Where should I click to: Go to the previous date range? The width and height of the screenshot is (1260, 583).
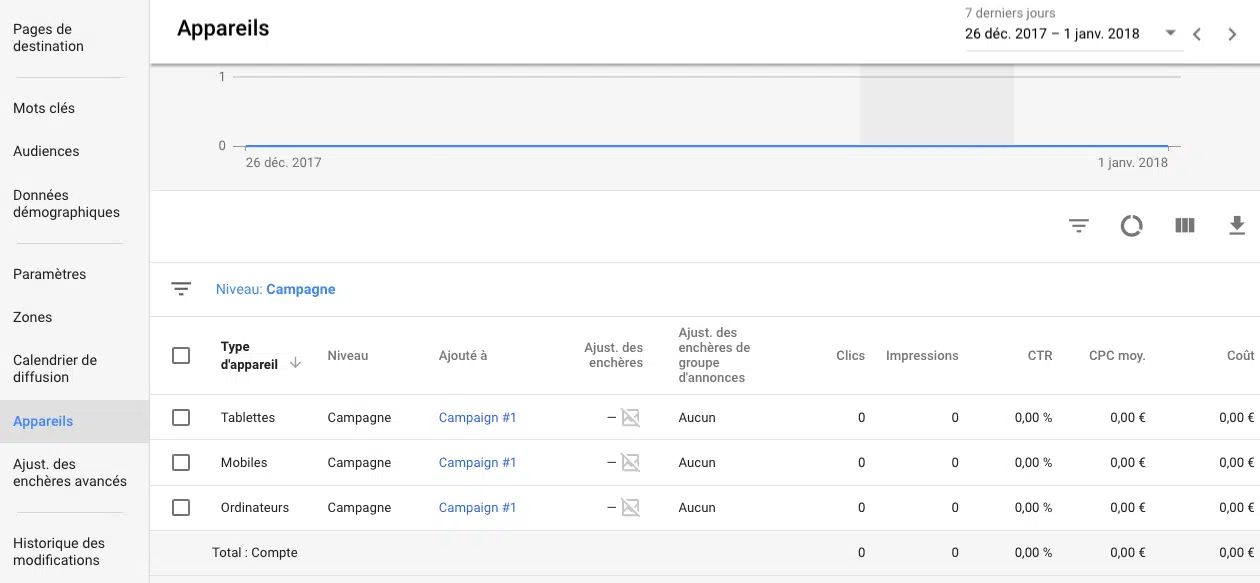pos(1197,34)
